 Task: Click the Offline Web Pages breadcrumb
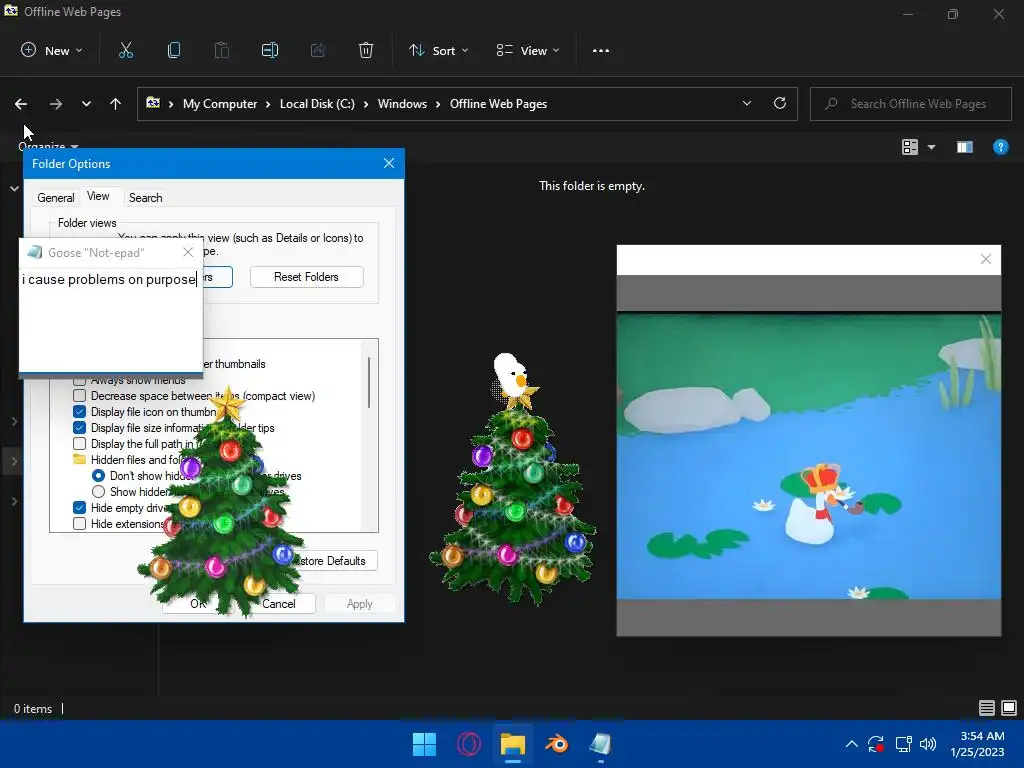[498, 104]
